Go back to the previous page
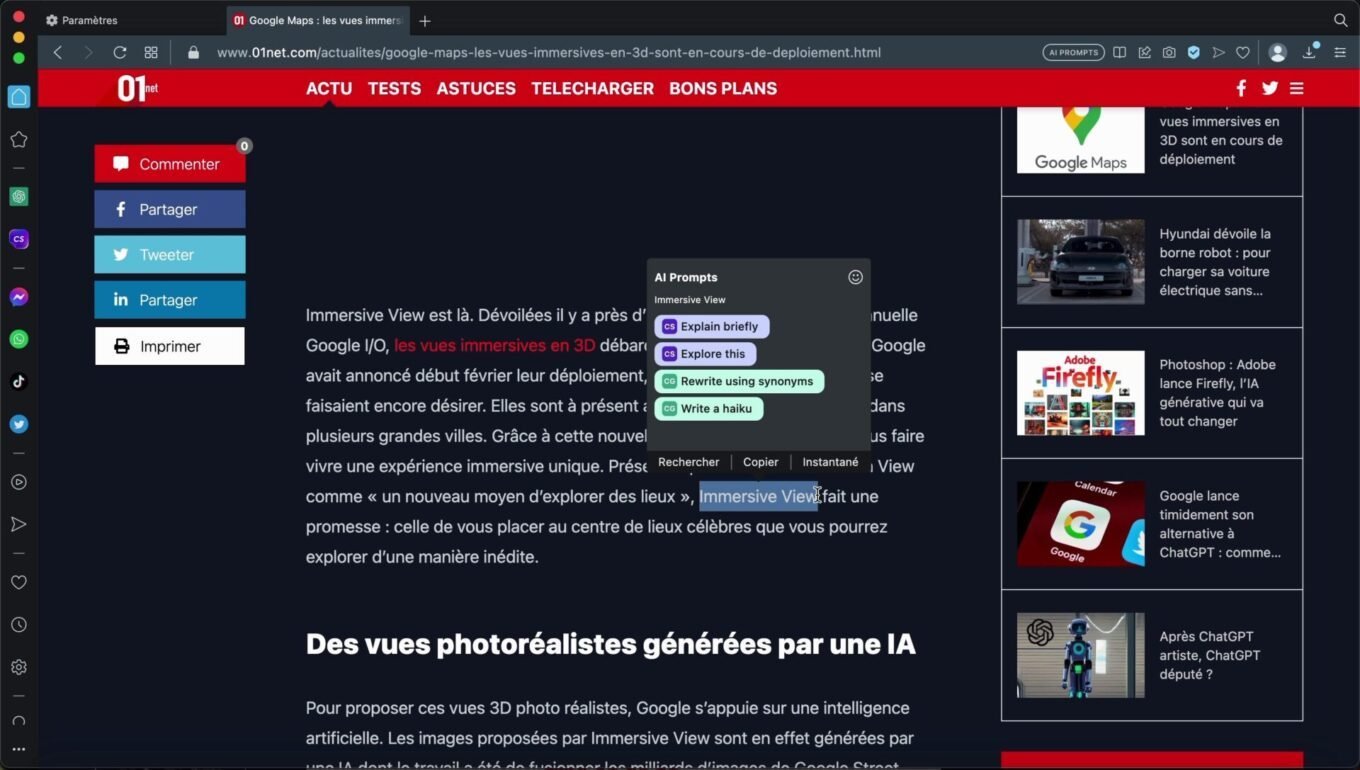 58,52
